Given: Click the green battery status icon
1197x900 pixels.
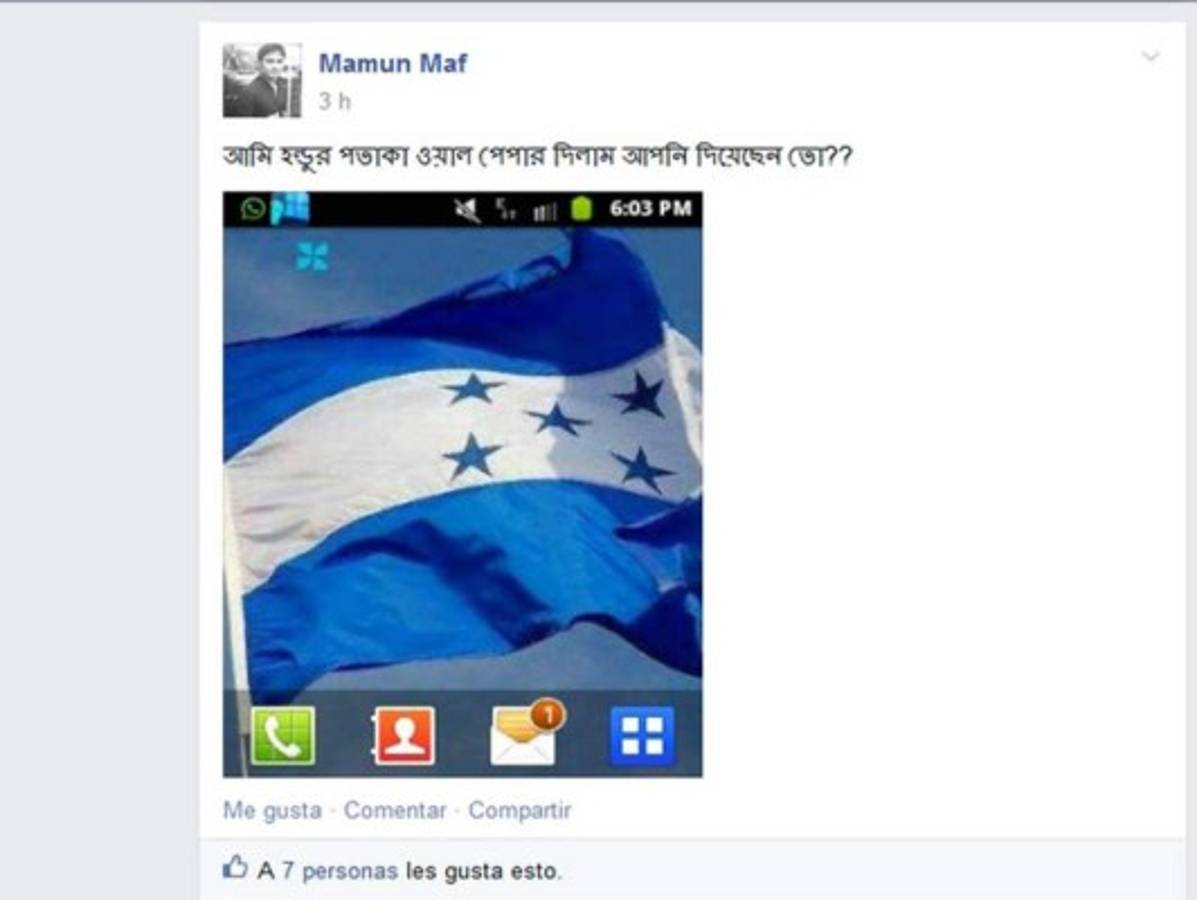Looking at the screenshot, I should pos(582,208).
